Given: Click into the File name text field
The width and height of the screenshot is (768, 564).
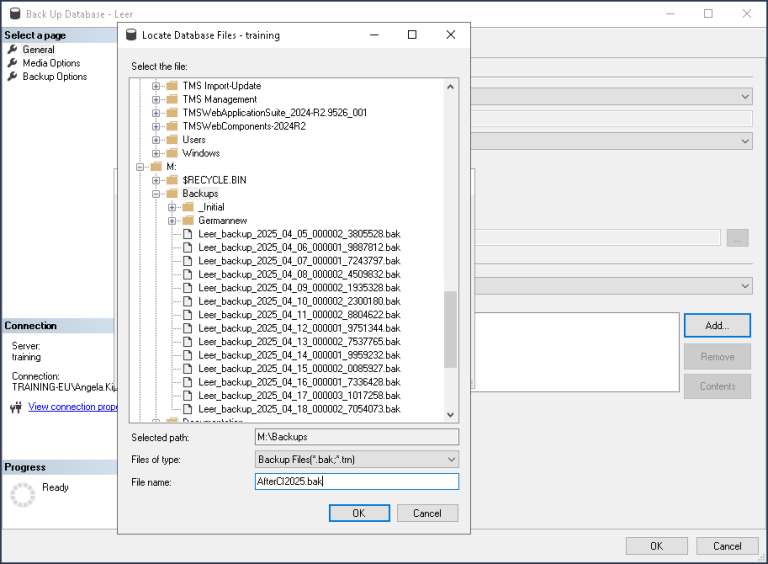Looking at the screenshot, I should click(357, 482).
